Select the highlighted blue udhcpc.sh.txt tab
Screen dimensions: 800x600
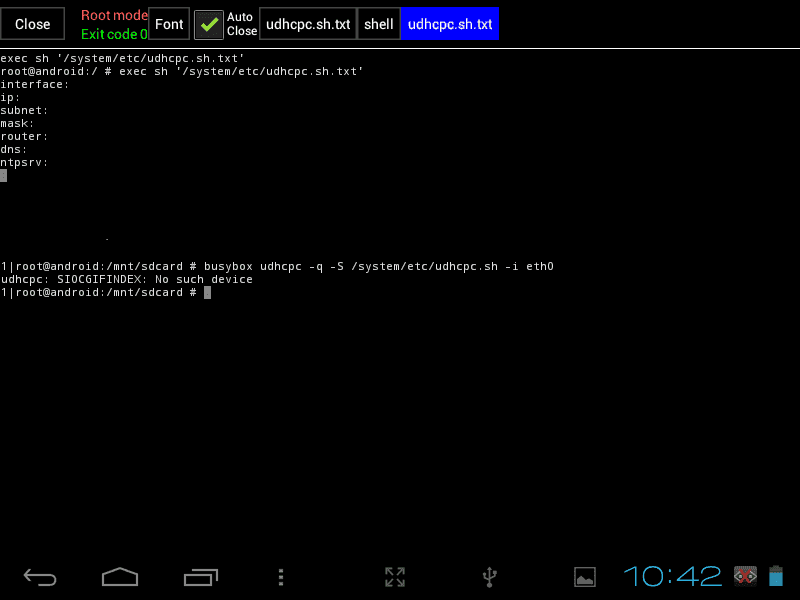tap(449, 23)
